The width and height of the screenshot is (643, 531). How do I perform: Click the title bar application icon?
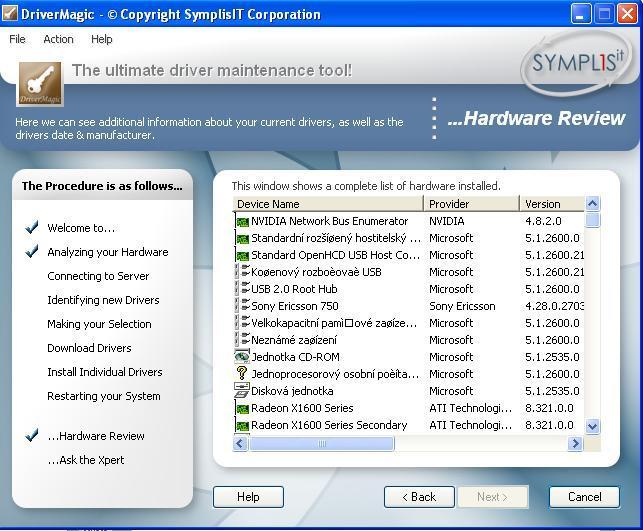coord(9,14)
